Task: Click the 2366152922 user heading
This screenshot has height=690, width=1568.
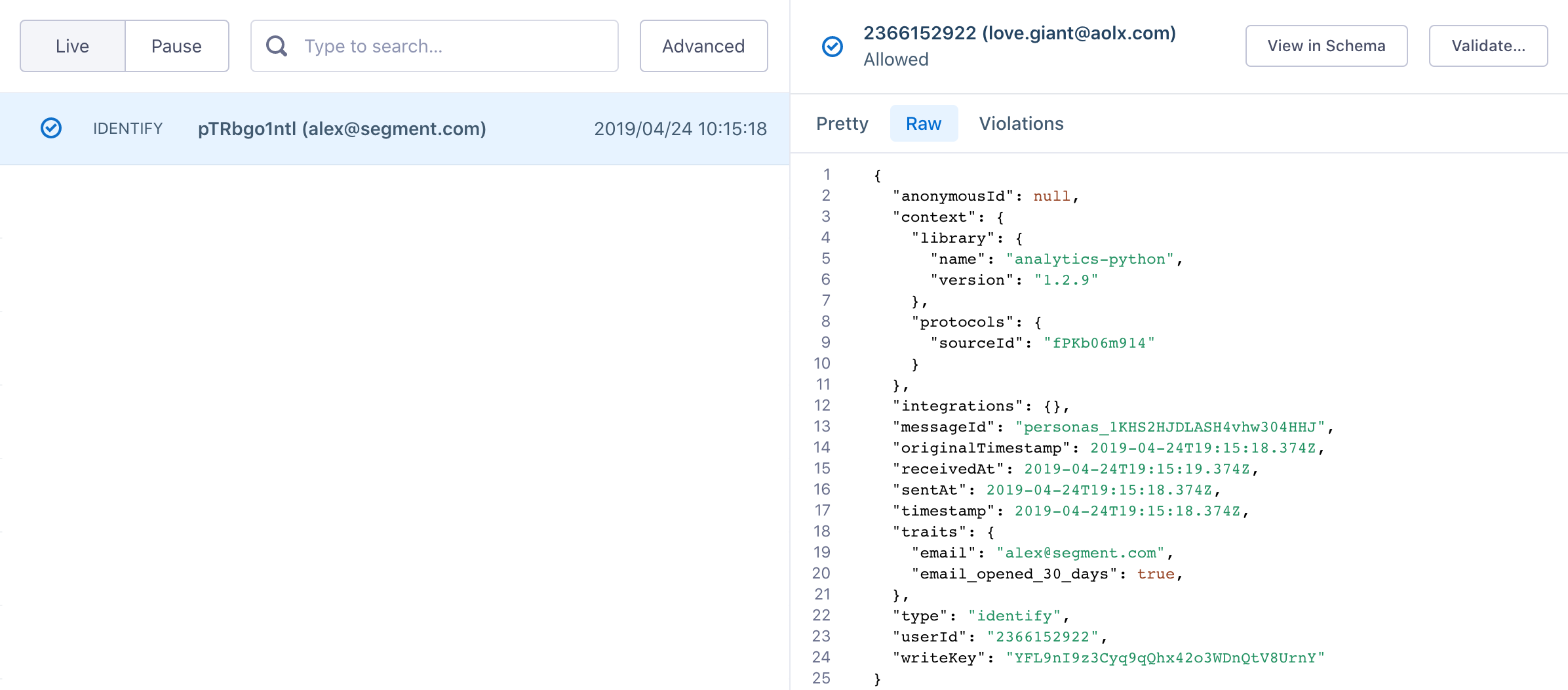Action: [x=1019, y=33]
